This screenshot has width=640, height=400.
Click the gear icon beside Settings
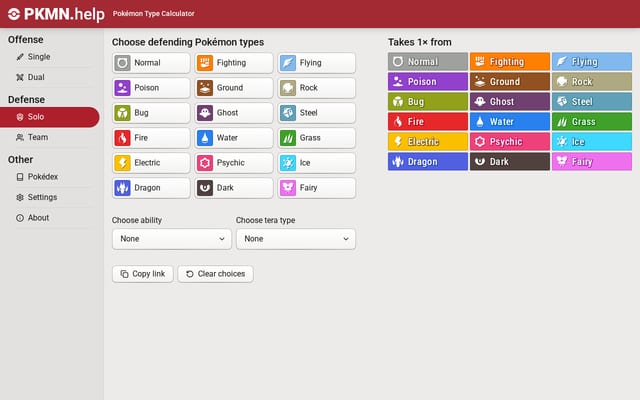(20, 197)
